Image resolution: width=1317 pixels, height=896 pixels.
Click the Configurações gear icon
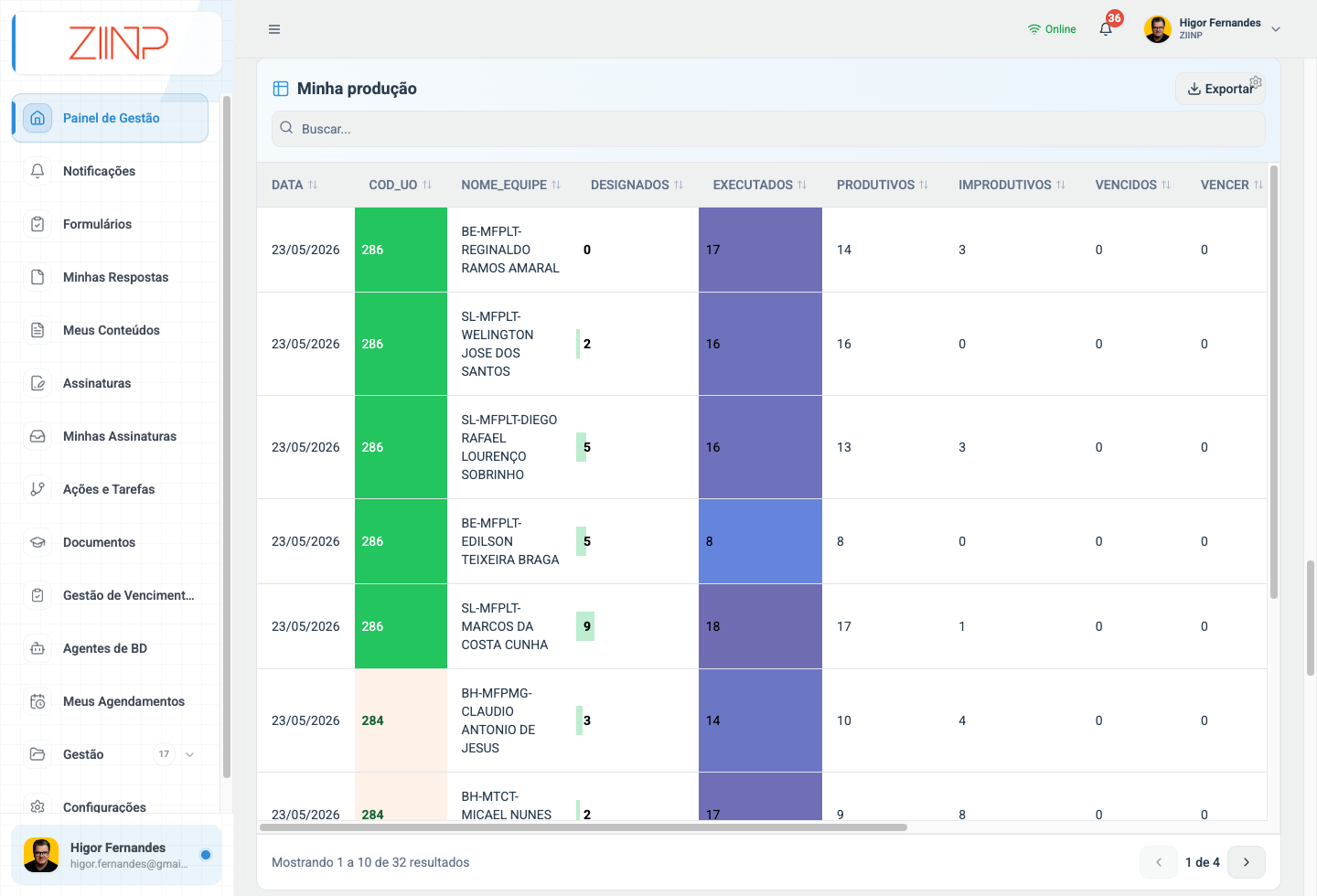(x=37, y=806)
